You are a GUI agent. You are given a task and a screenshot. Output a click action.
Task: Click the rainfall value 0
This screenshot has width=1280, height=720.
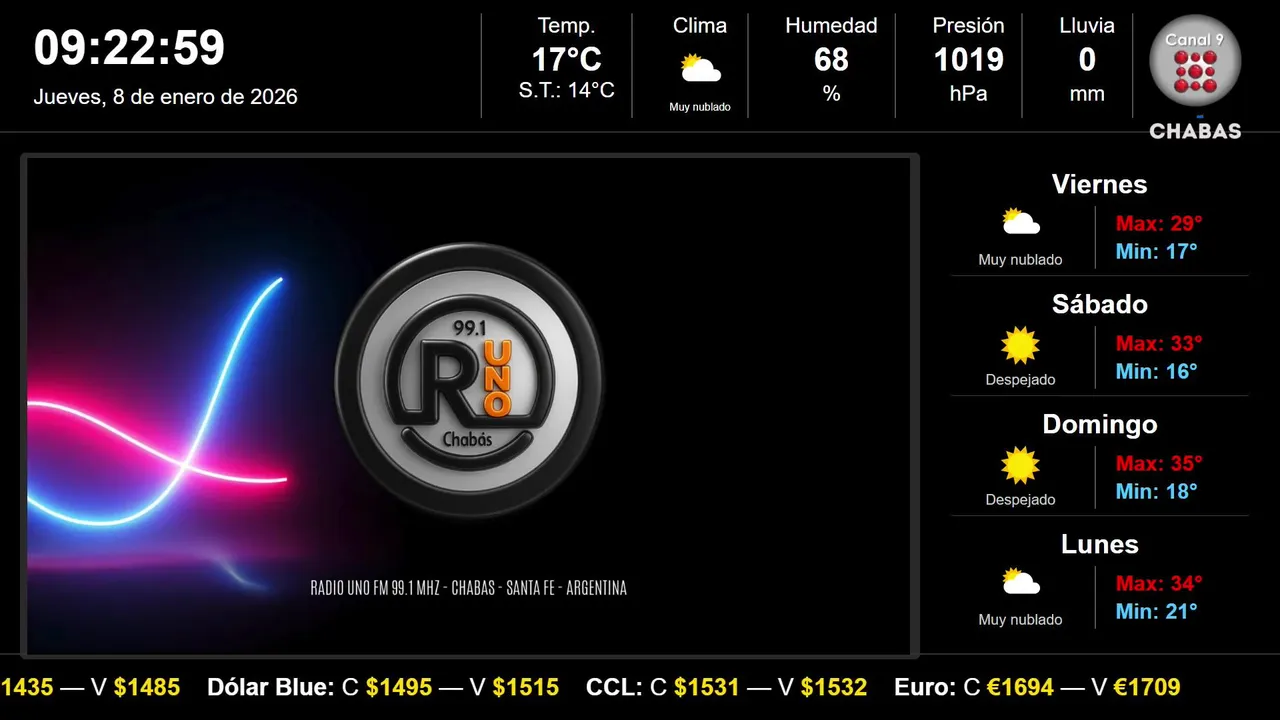pos(1087,60)
